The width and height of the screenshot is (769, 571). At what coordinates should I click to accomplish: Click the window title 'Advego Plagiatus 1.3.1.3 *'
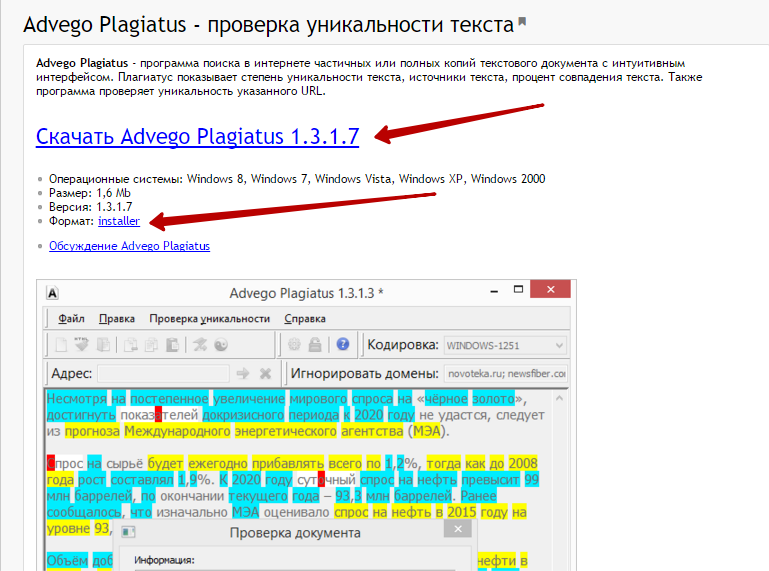pyautogui.click(x=307, y=293)
